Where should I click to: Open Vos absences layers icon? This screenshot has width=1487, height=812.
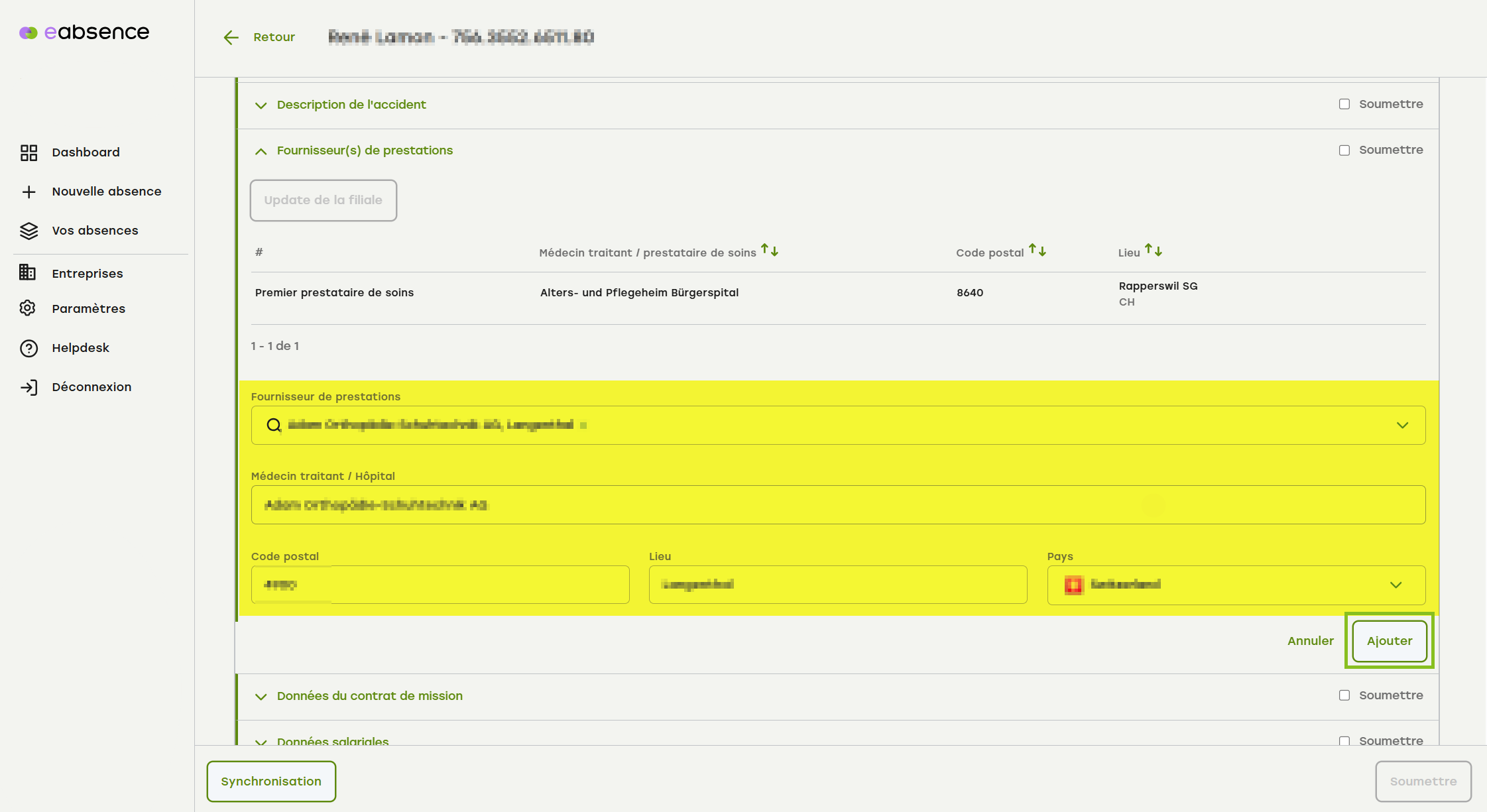pyautogui.click(x=29, y=231)
